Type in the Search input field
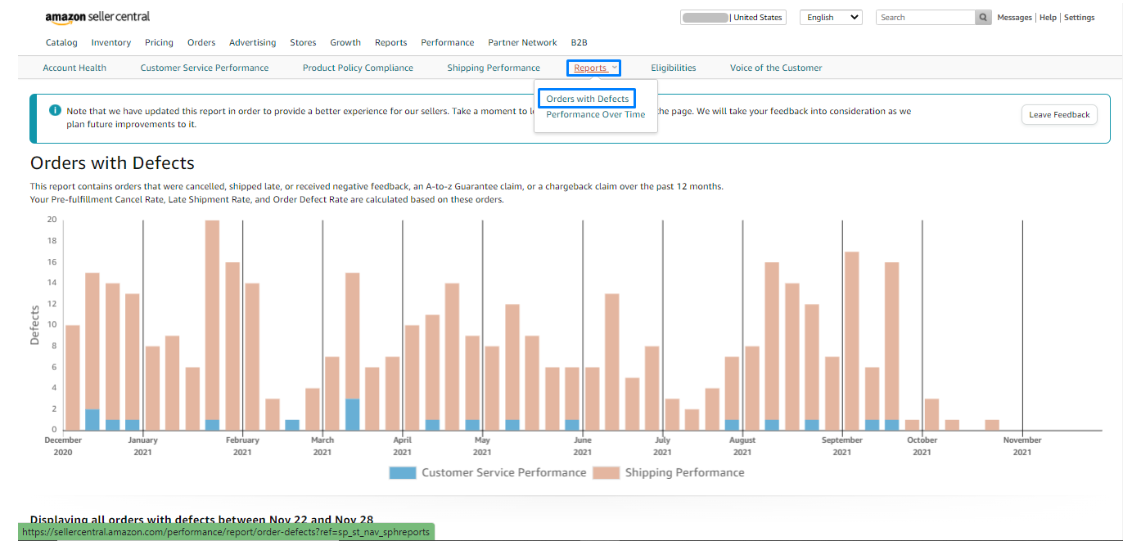Image resolution: width=1133 pixels, height=547 pixels. 925,18
